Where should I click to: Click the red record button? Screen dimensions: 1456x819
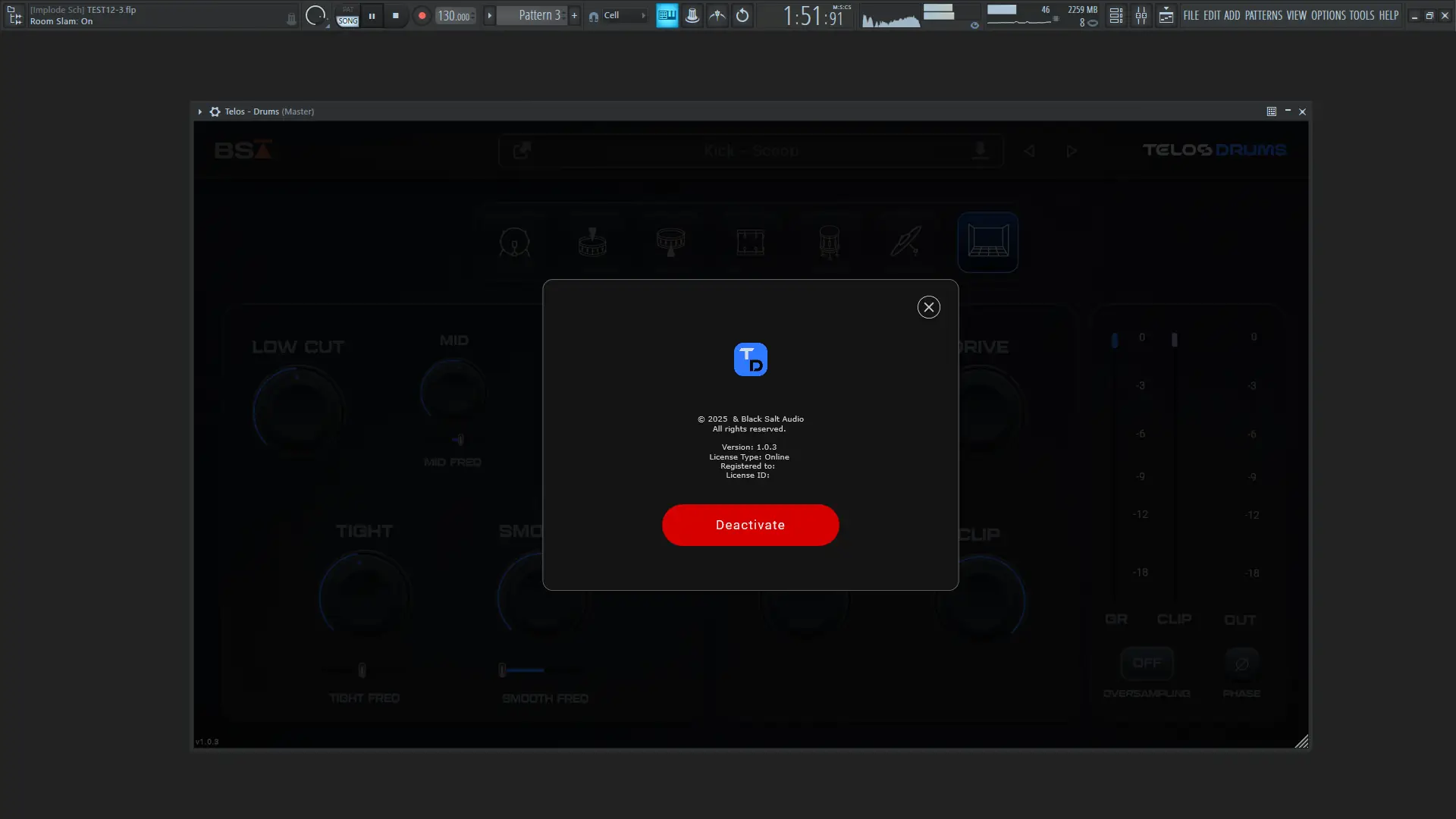[x=422, y=15]
